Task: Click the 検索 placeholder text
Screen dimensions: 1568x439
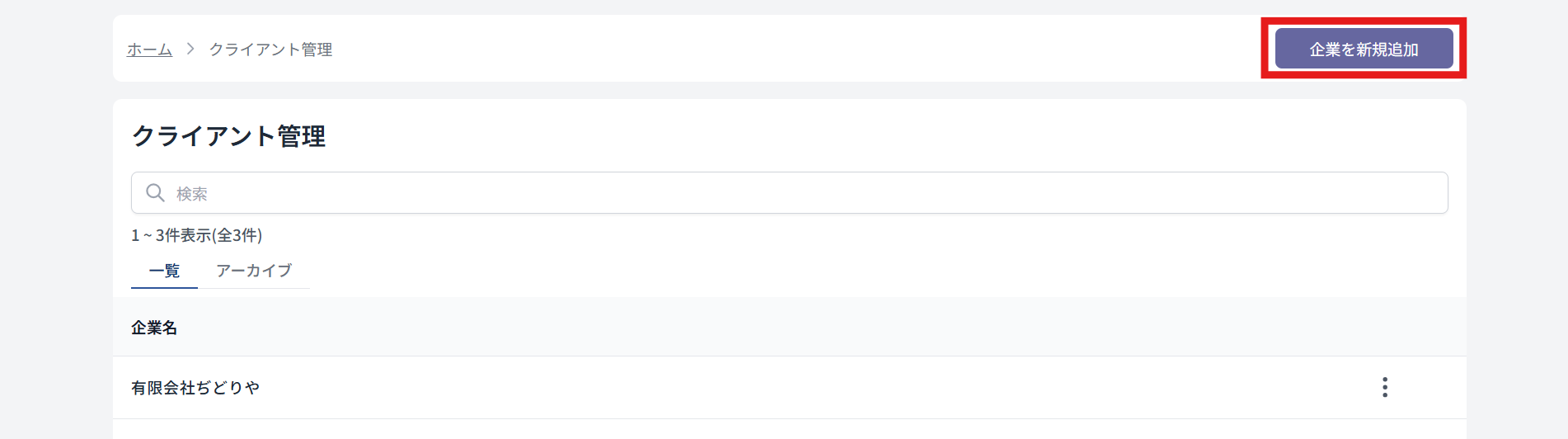Action: pyautogui.click(x=192, y=194)
